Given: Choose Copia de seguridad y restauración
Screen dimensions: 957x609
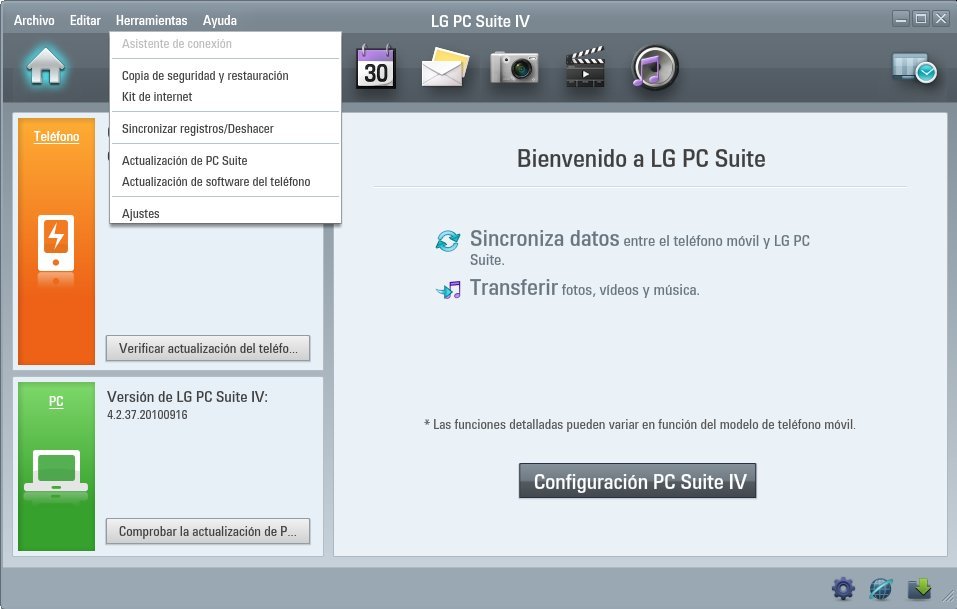Looking at the screenshot, I should (225, 76).
